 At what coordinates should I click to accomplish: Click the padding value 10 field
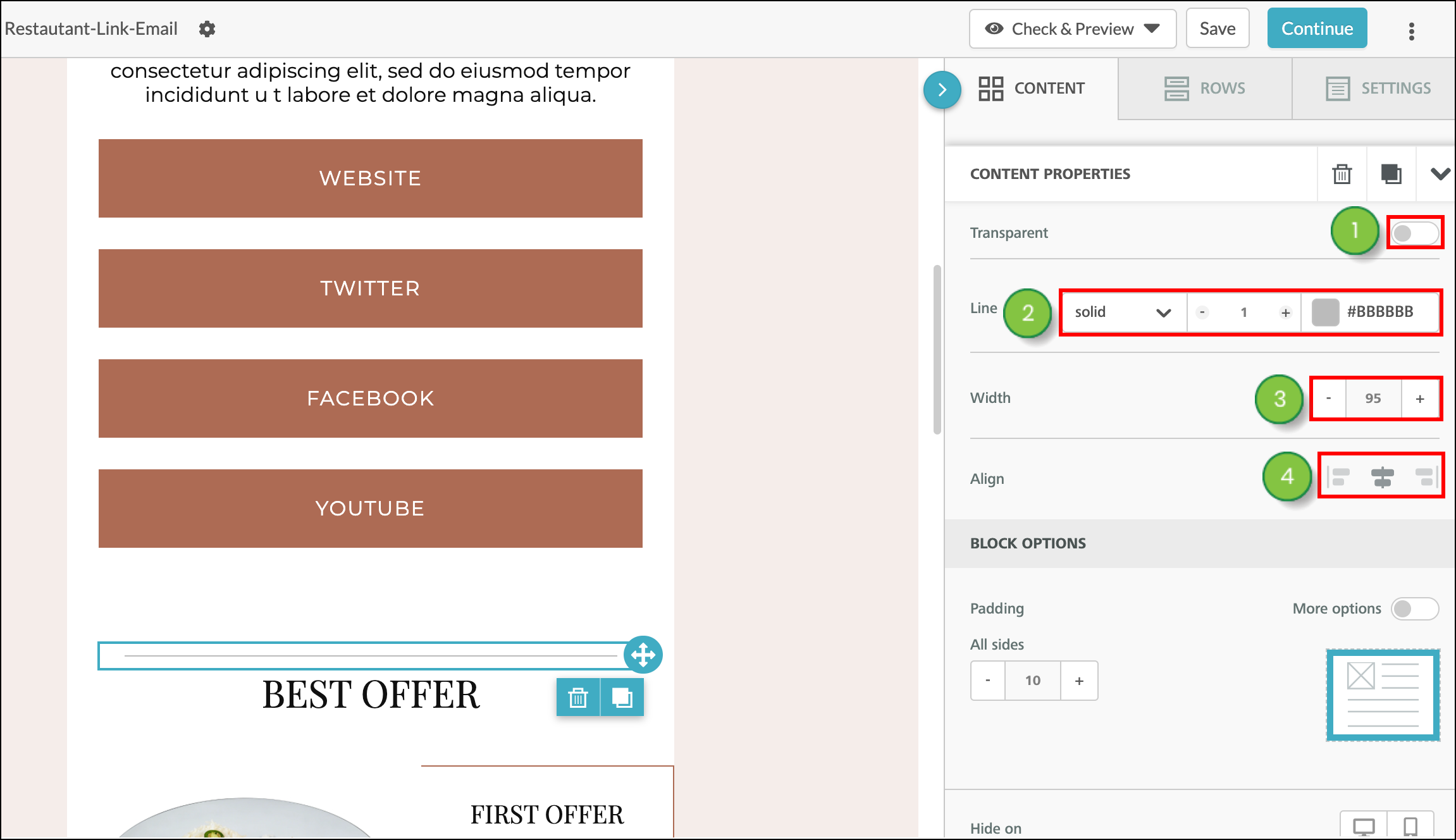click(1032, 681)
